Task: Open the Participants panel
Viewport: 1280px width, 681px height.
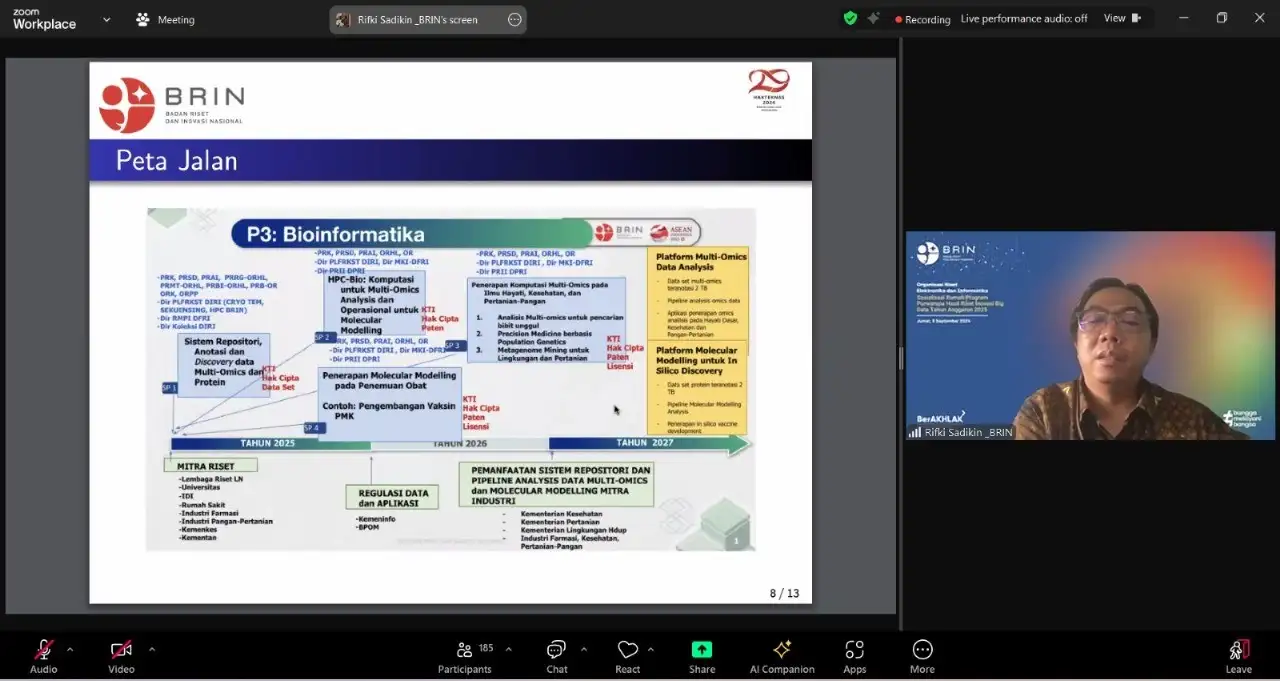Action: point(465,655)
